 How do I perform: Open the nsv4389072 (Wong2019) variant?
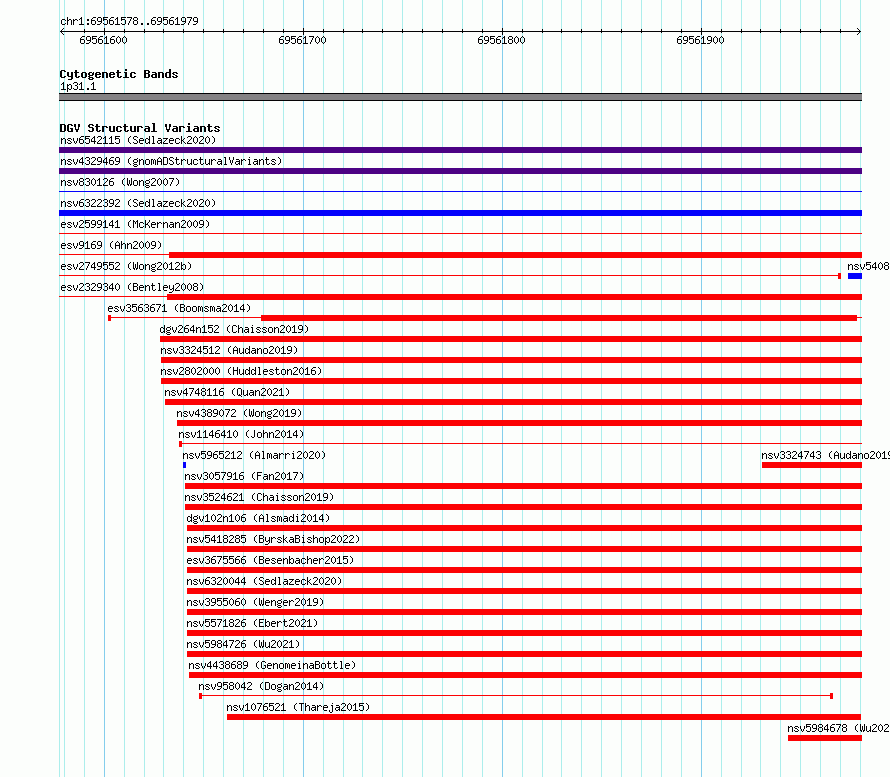[239, 413]
